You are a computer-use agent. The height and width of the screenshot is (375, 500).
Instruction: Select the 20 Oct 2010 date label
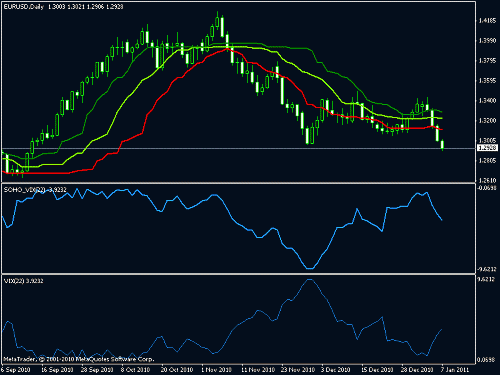tap(177, 370)
